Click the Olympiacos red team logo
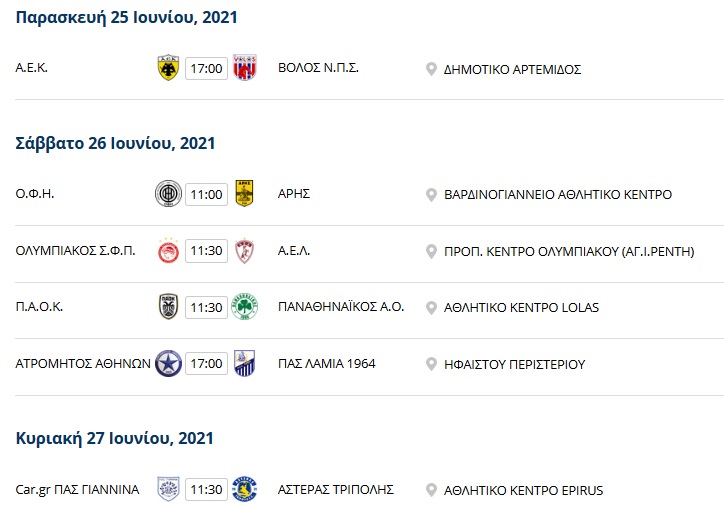Viewport: 724px width, 509px height. 168,251
